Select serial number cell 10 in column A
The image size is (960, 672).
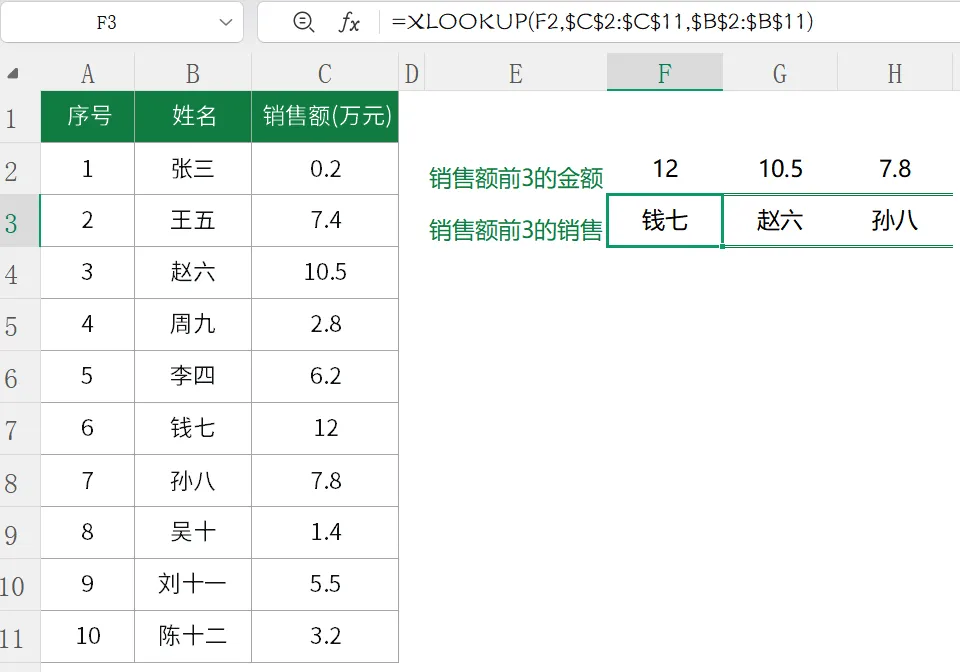(x=88, y=637)
